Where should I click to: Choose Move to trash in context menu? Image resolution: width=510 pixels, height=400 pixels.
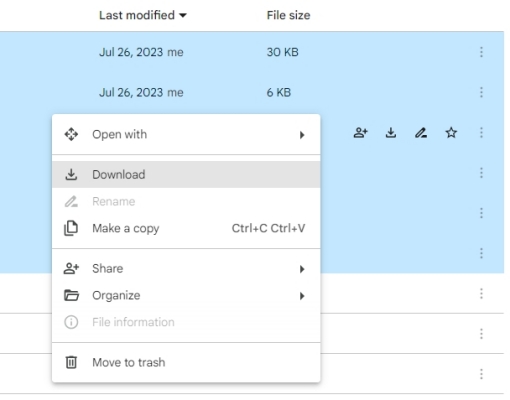(x=186, y=362)
